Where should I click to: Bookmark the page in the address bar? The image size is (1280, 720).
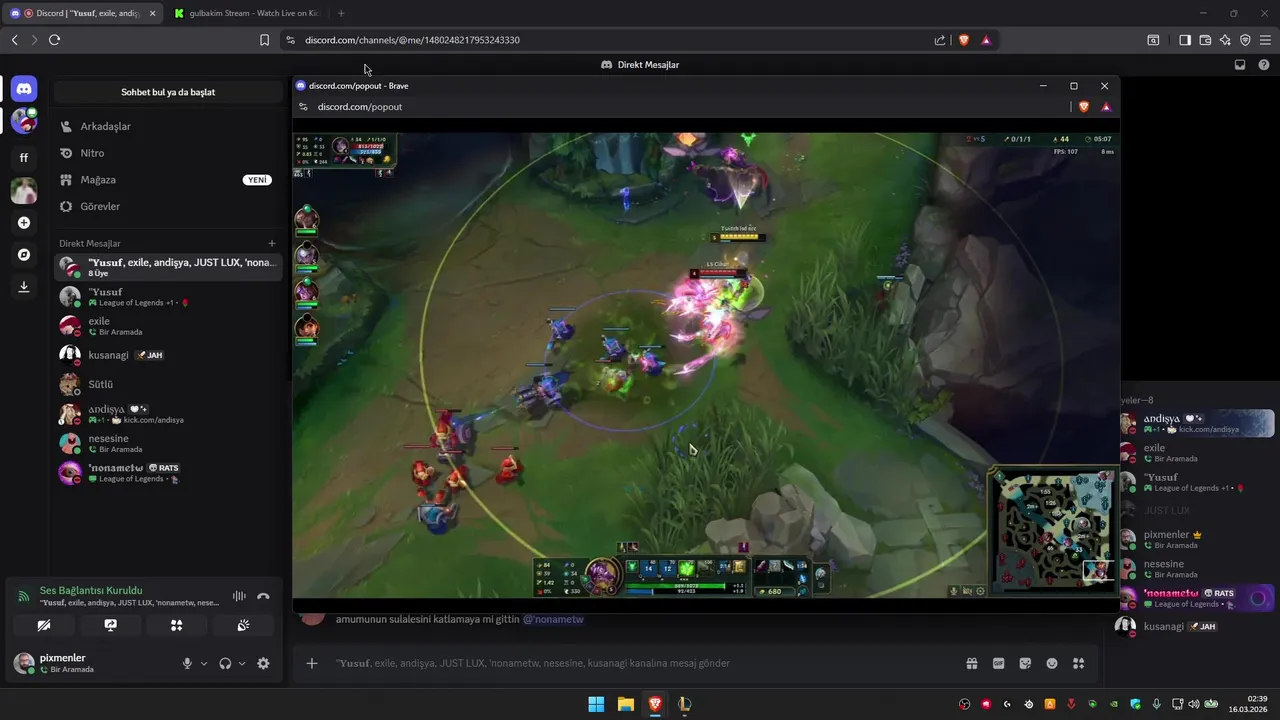pos(264,40)
